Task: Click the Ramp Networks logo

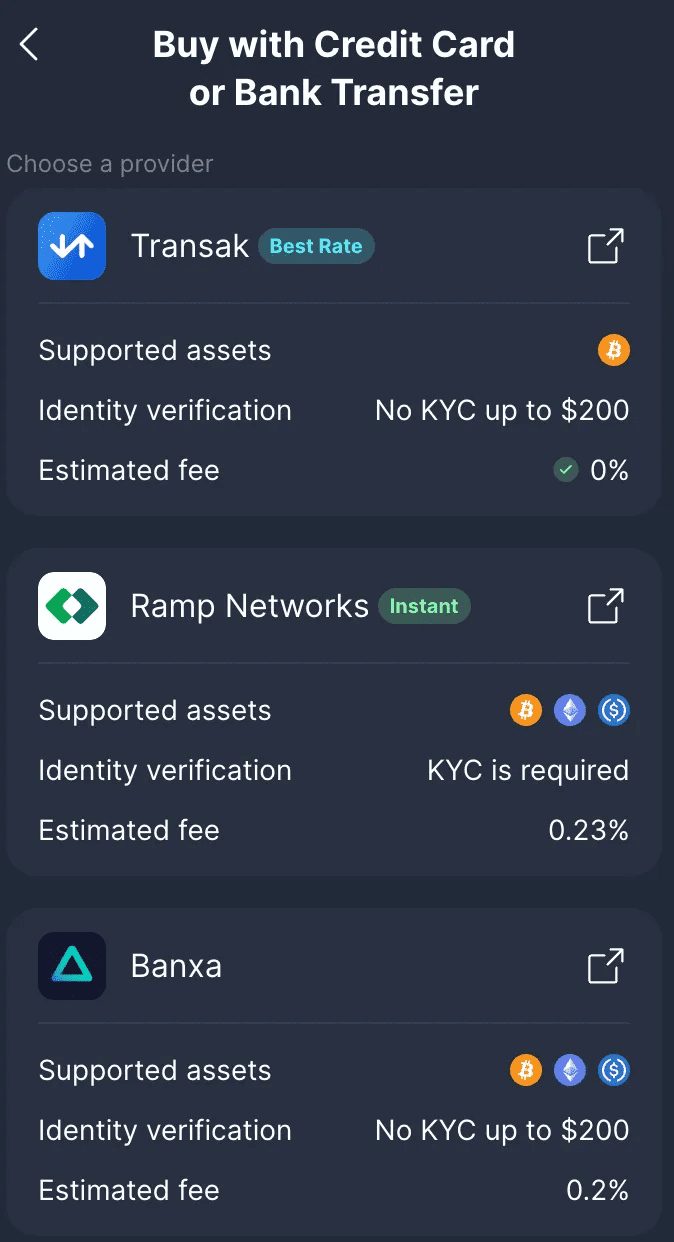Action: tap(71, 606)
